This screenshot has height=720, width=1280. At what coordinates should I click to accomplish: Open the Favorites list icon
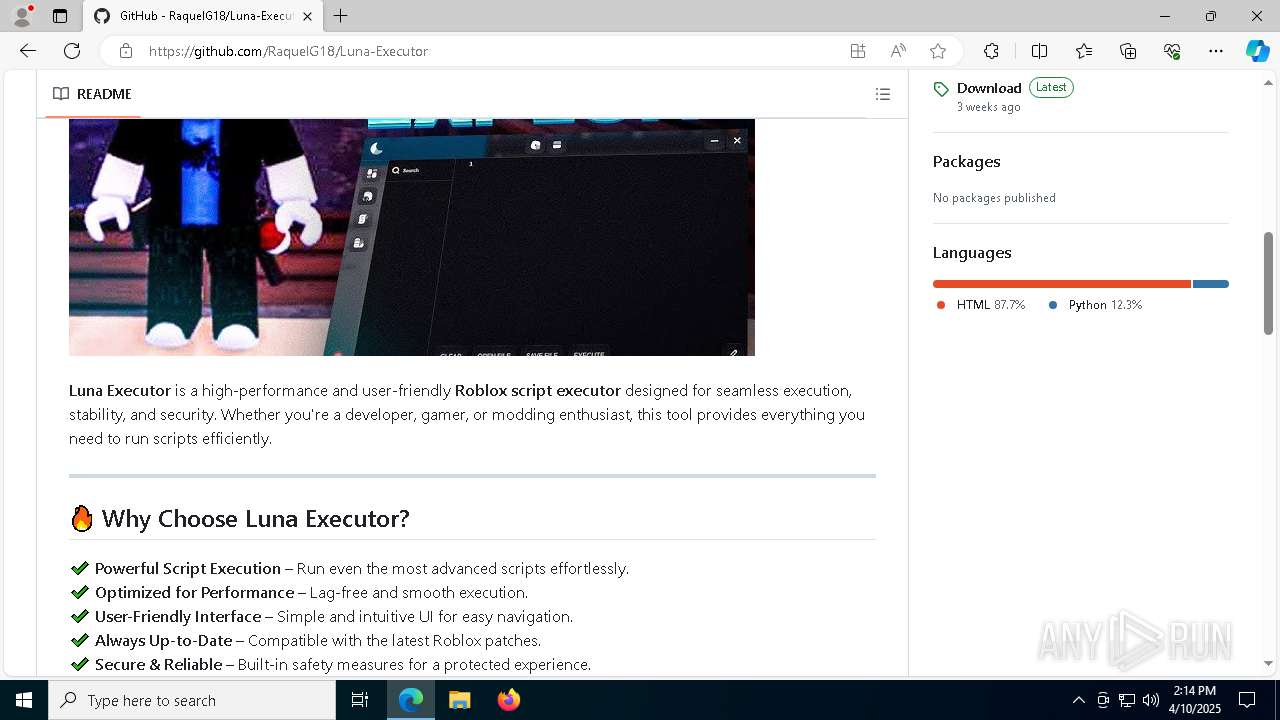1084,51
